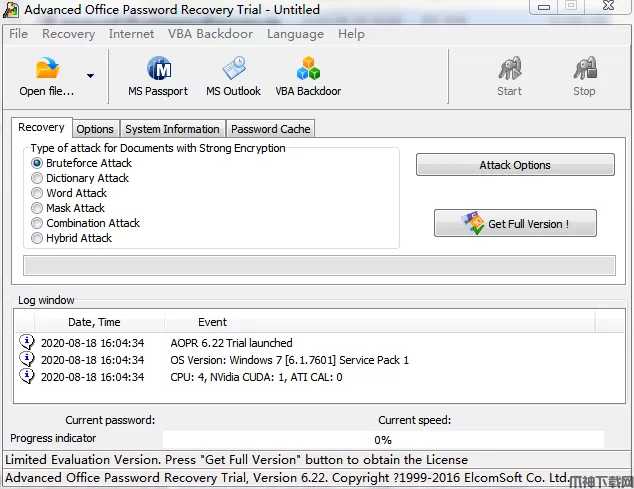Click the Attack Options button

515,165
